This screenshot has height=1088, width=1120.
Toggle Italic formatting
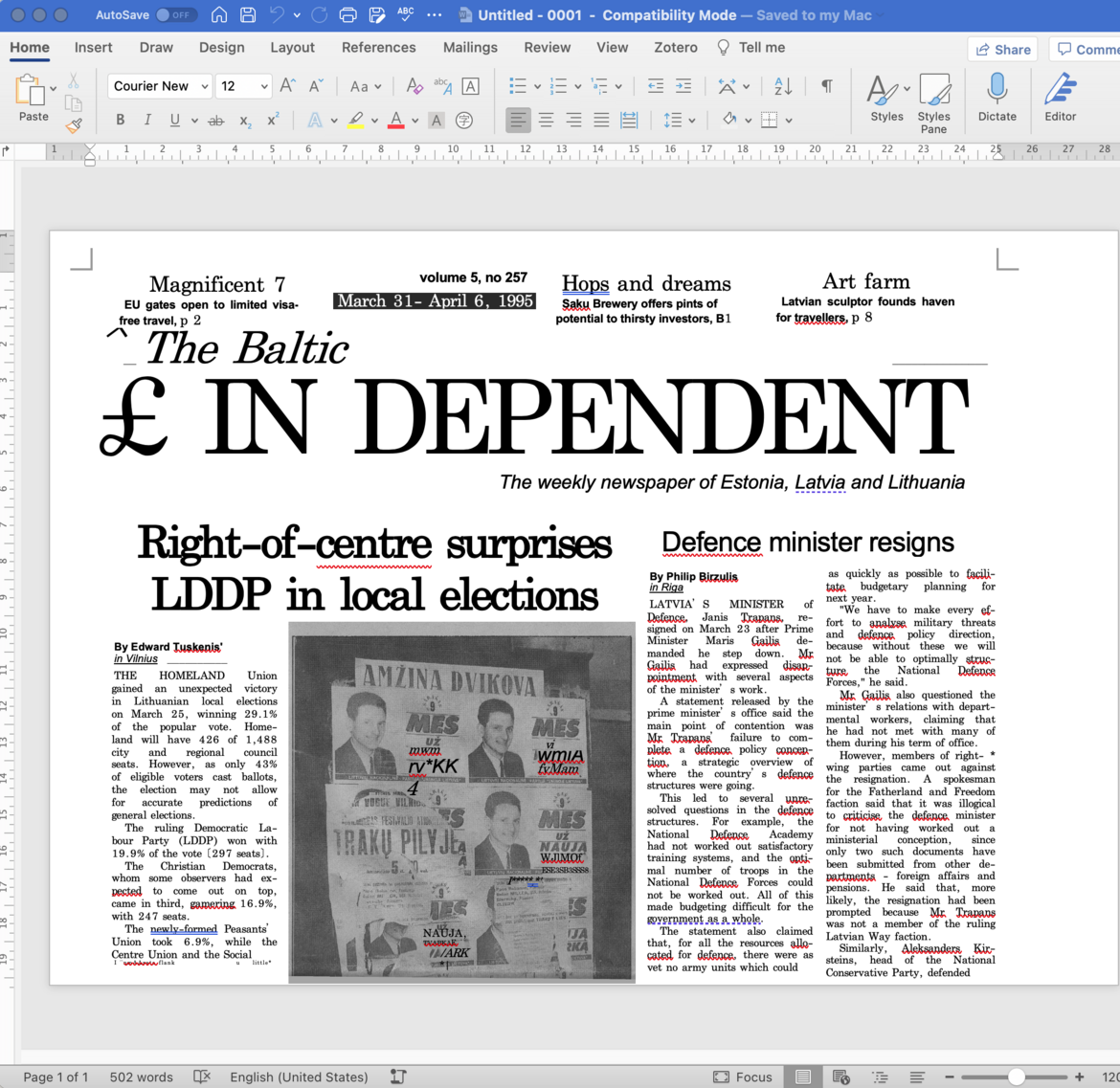(x=147, y=121)
